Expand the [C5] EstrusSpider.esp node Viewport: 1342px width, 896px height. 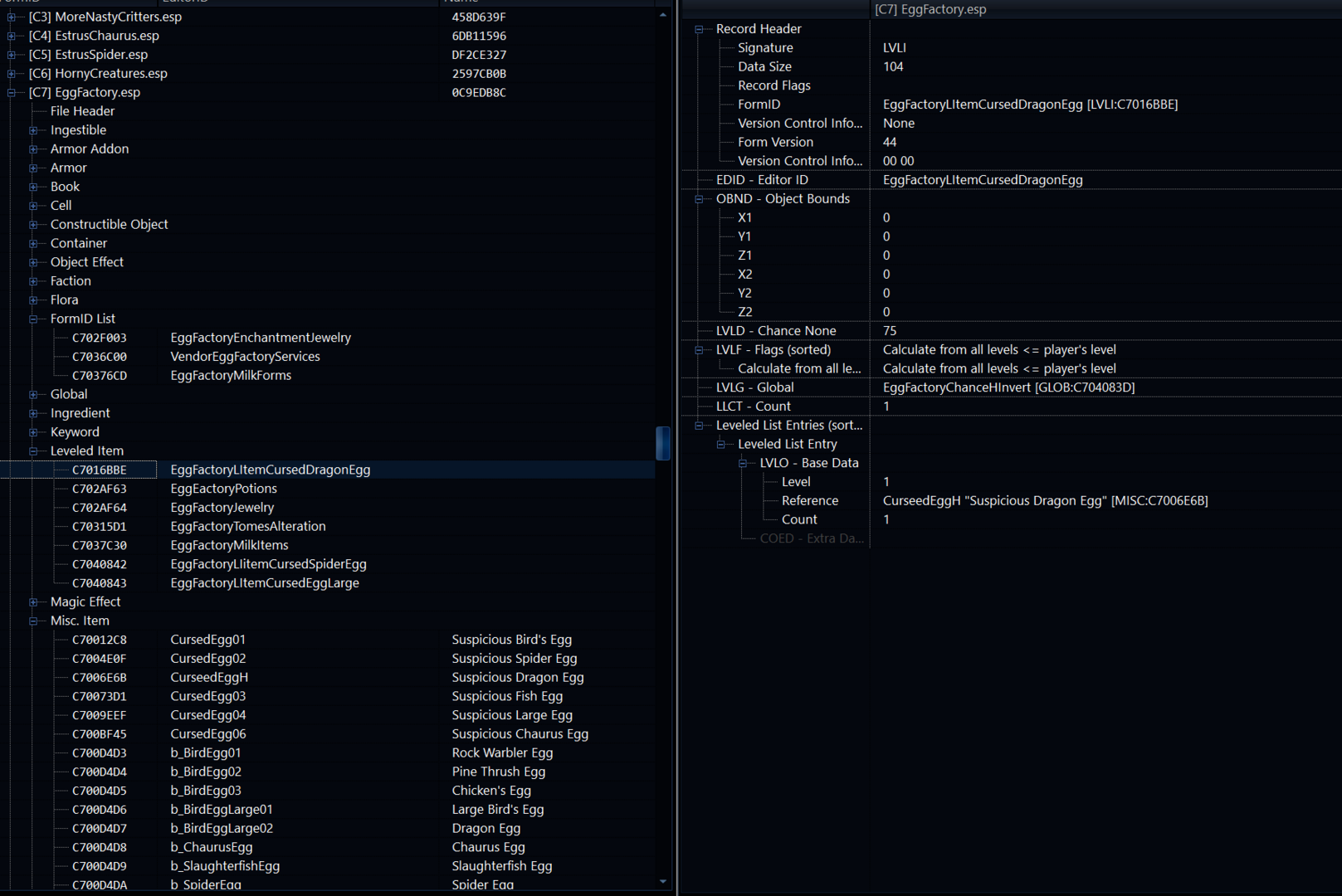point(12,55)
